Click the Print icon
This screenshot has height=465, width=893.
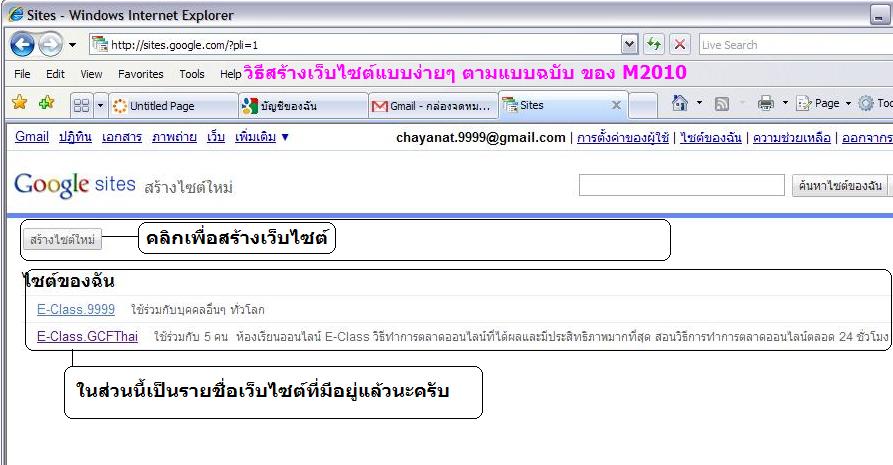[766, 103]
